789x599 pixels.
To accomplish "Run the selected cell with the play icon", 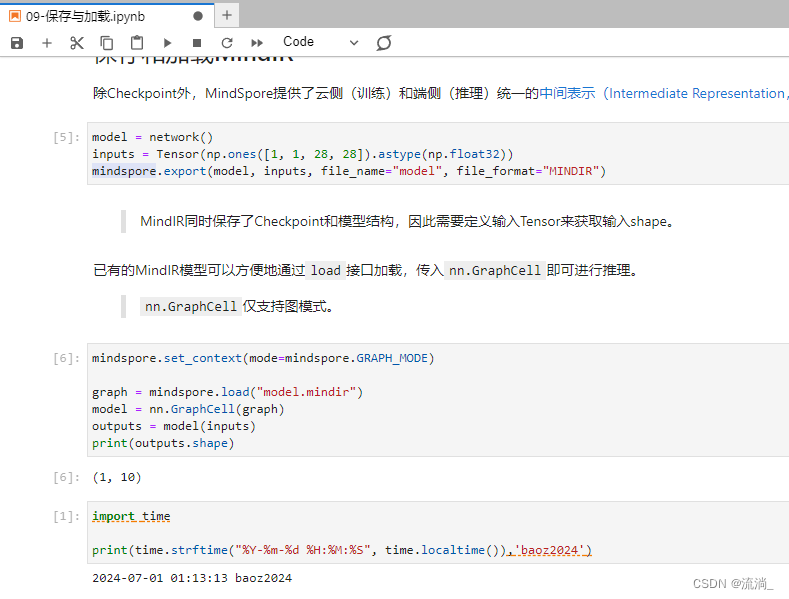I will coord(168,43).
